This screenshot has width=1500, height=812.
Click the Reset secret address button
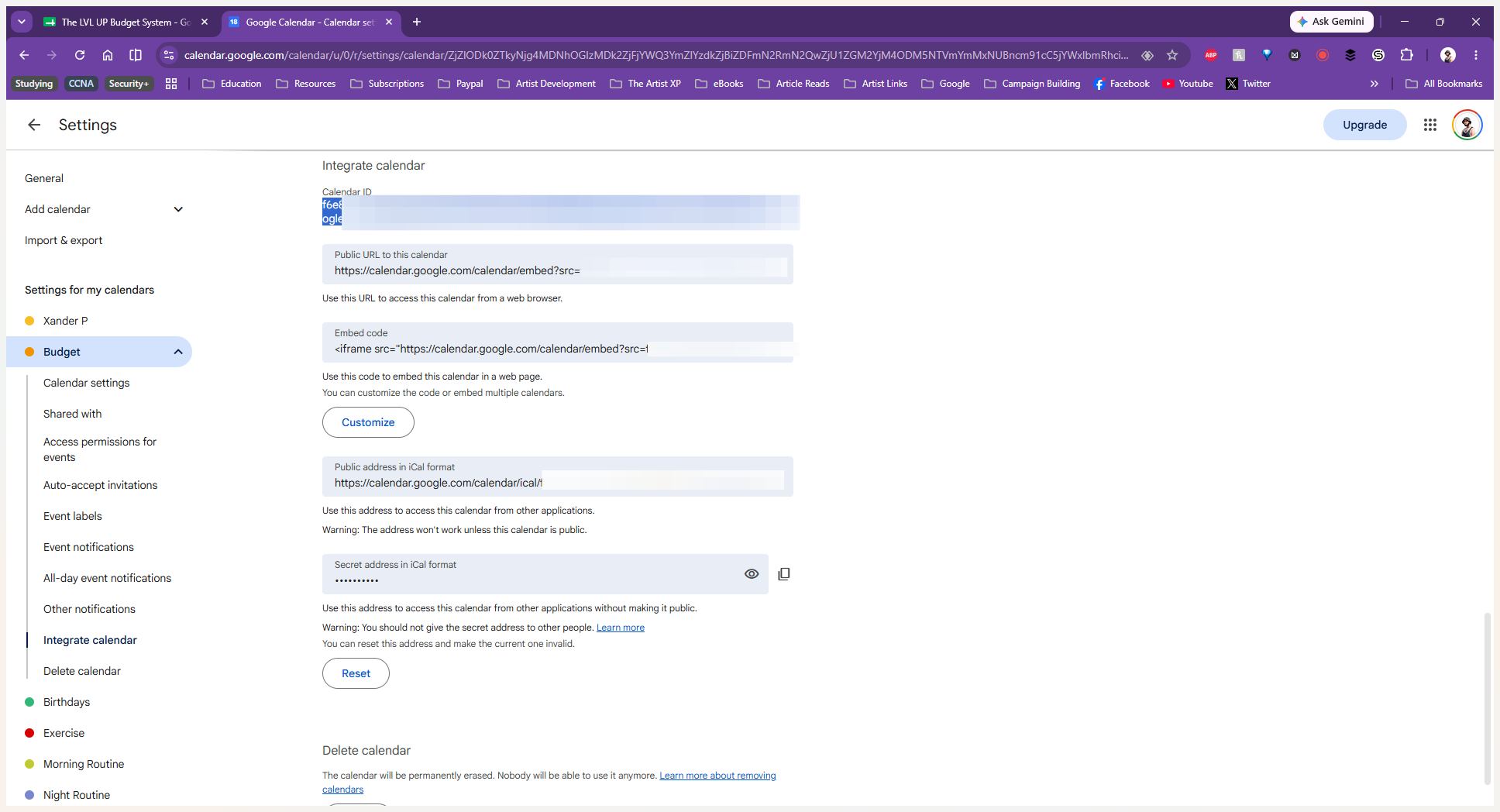pos(356,673)
